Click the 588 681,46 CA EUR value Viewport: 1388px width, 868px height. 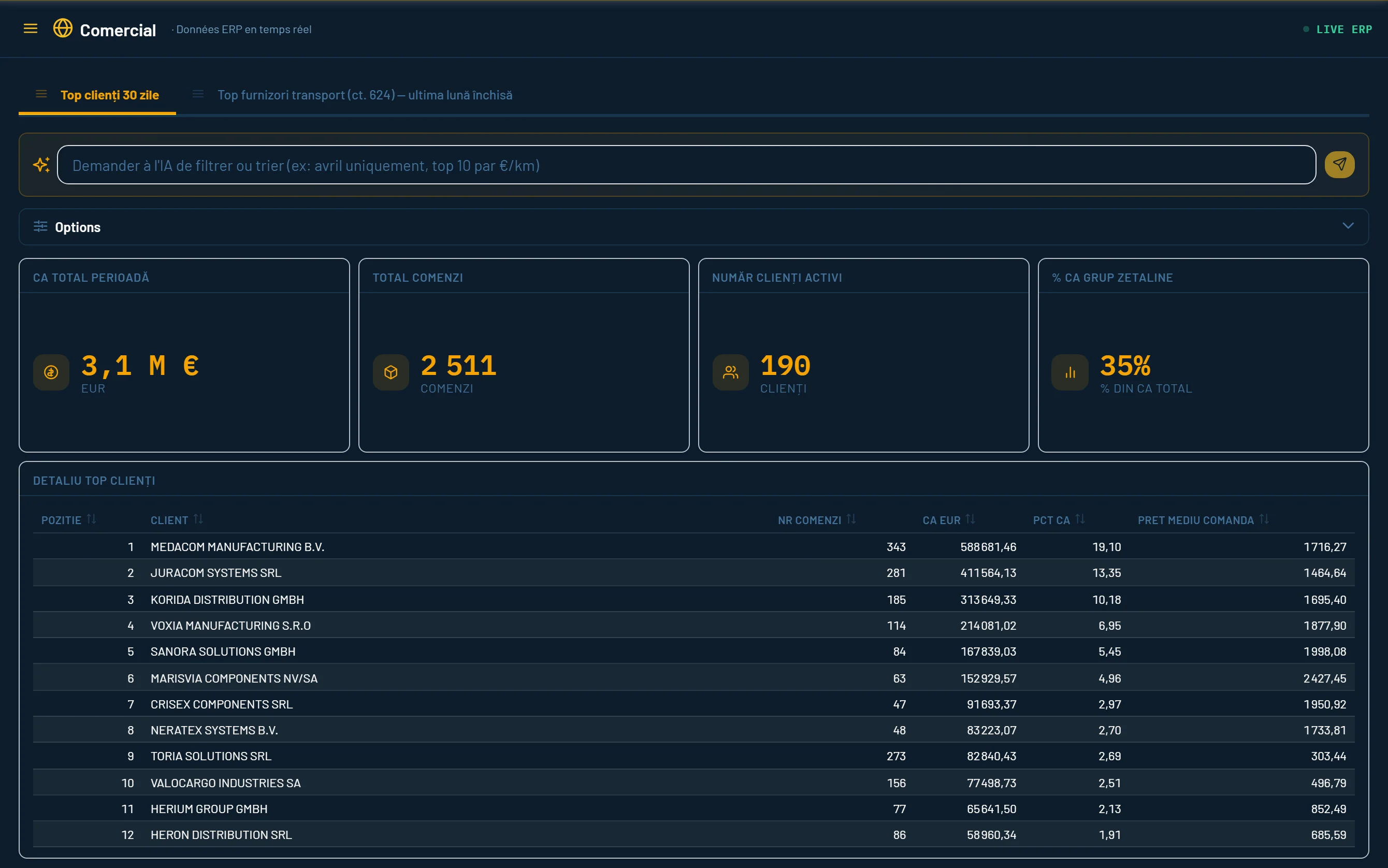click(x=988, y=547)
